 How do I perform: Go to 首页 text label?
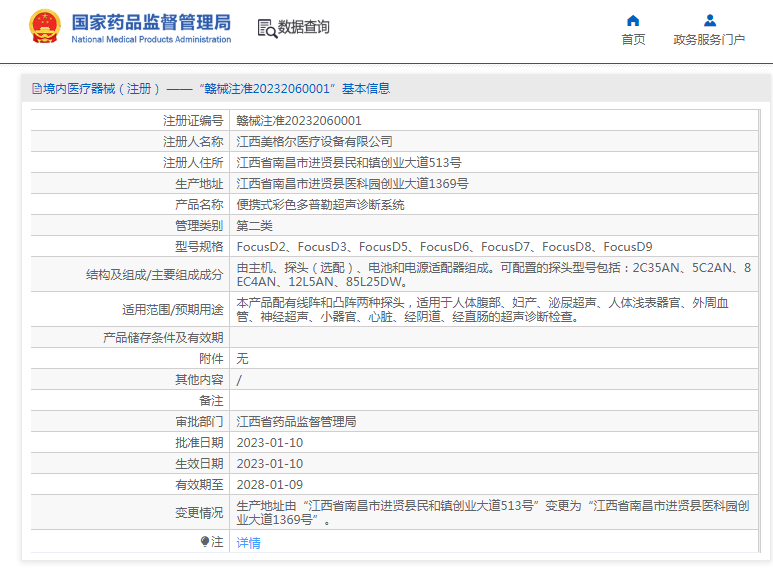coord(633,40)
